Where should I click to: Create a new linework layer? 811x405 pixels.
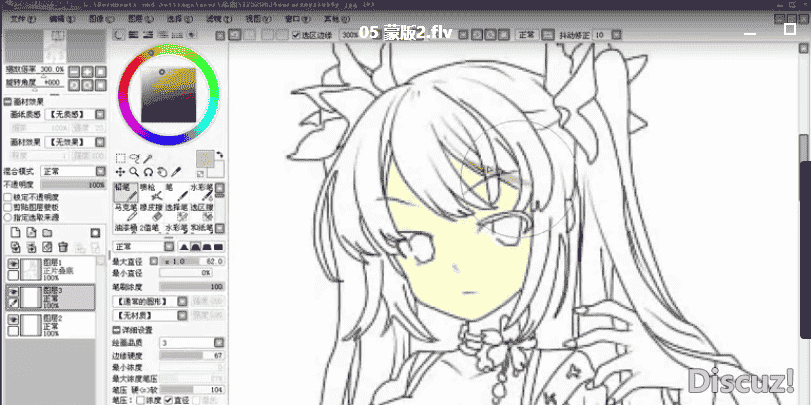pyautogui.click(x=32, y=233)
